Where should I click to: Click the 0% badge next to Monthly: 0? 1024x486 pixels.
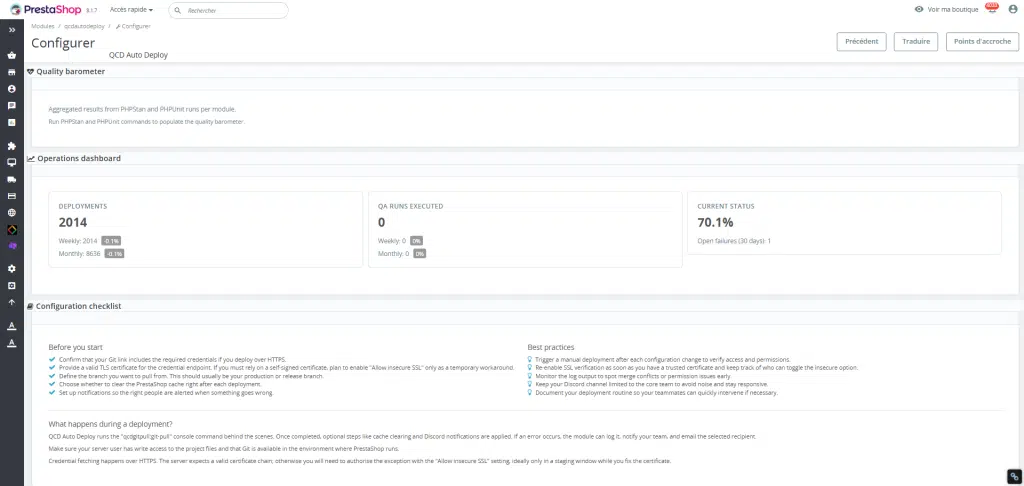point(419,253)
